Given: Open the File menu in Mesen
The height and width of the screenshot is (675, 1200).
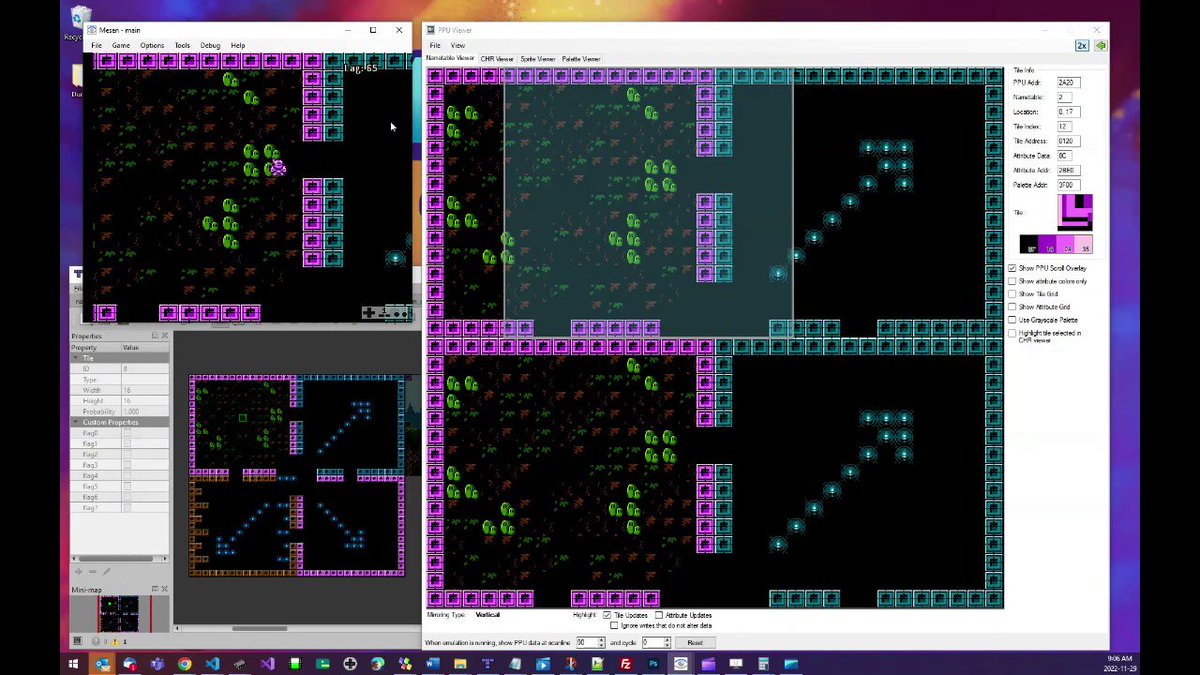Looking at the screenshot, I should (x=97, y=45).
